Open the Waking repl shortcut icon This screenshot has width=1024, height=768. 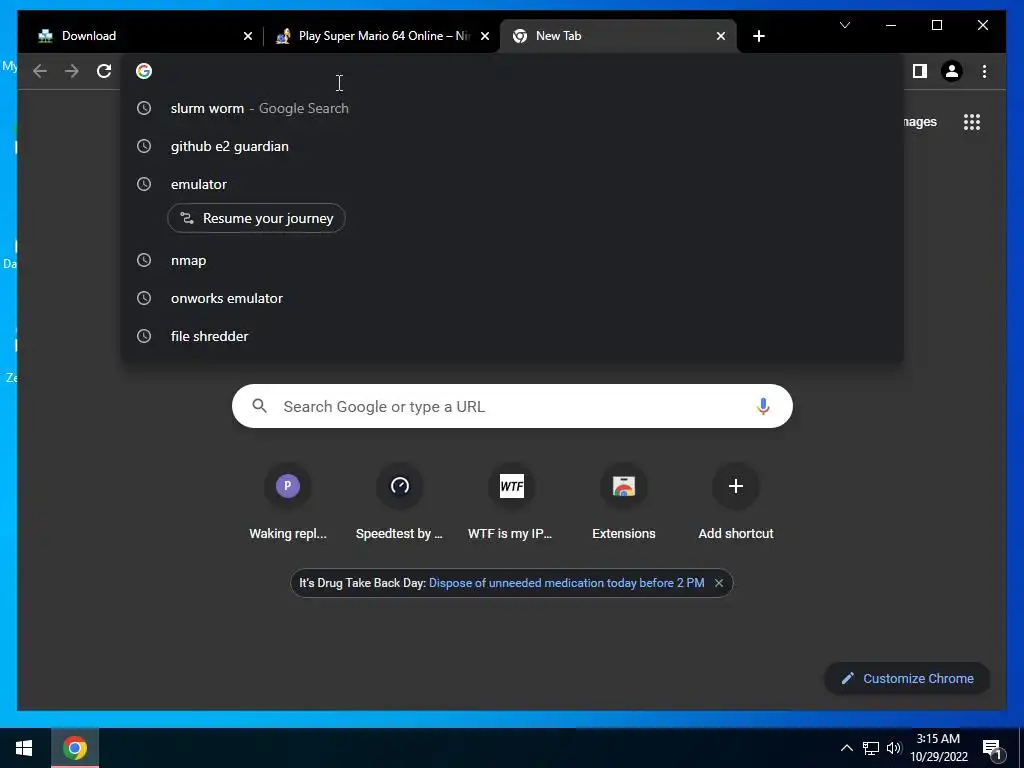[x=288, y=486]
